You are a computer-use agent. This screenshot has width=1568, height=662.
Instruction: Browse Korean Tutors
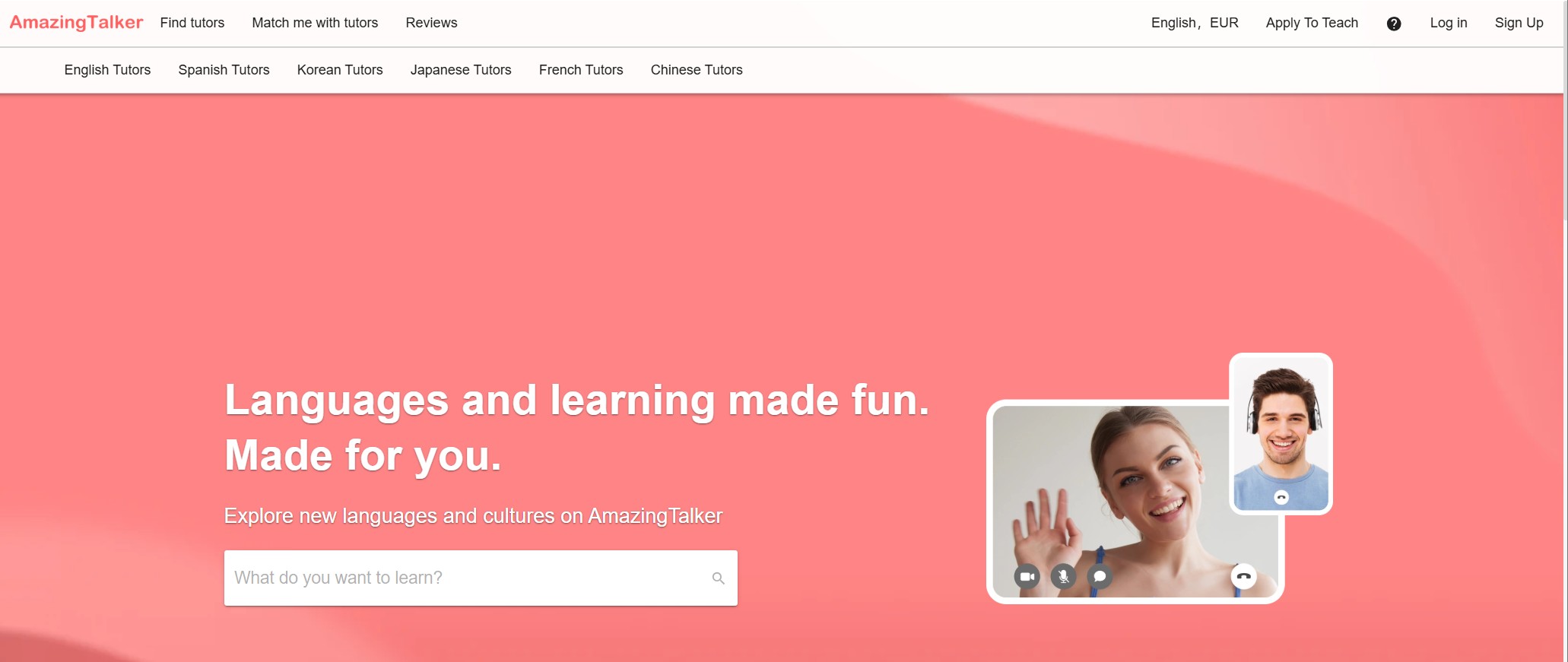(x=340, y=70)
